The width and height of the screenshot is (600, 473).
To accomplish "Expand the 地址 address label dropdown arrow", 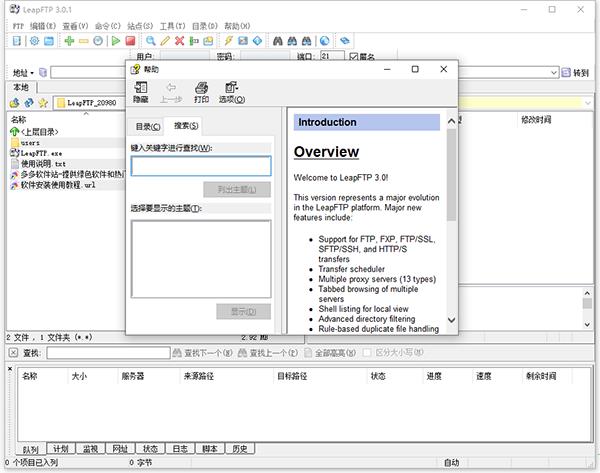I will [32, 73].
